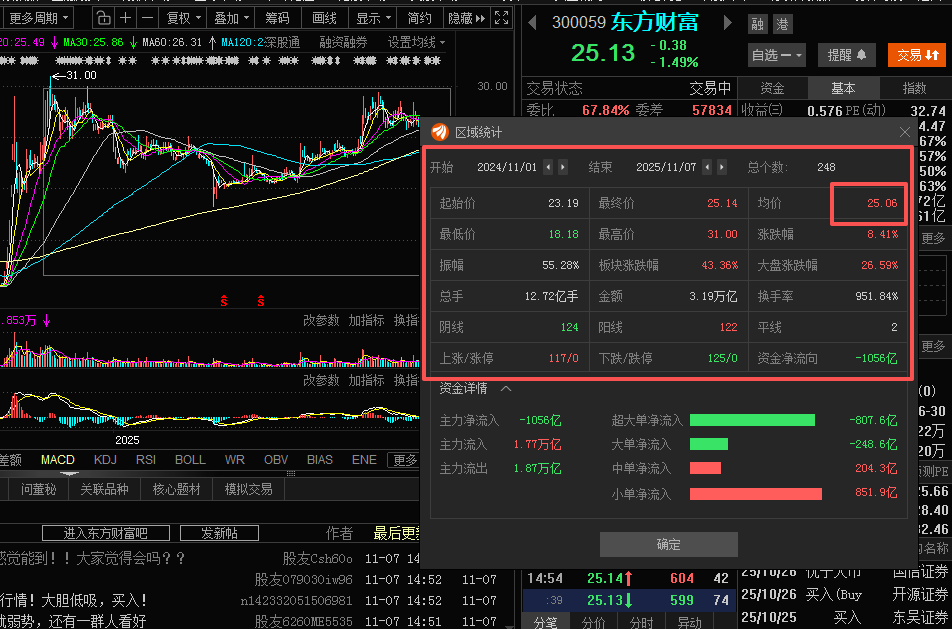Step start date 2024/11/01 forward

(563, 167)
